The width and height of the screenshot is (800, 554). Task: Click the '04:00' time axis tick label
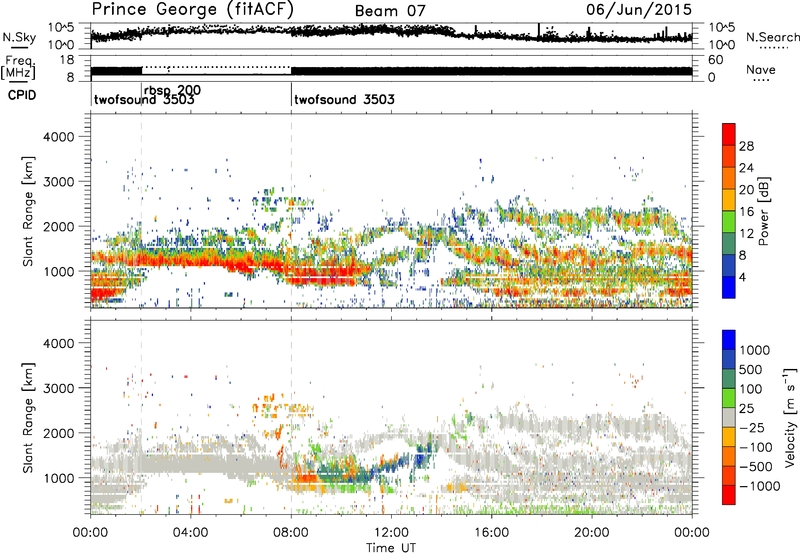coord(191,532)
